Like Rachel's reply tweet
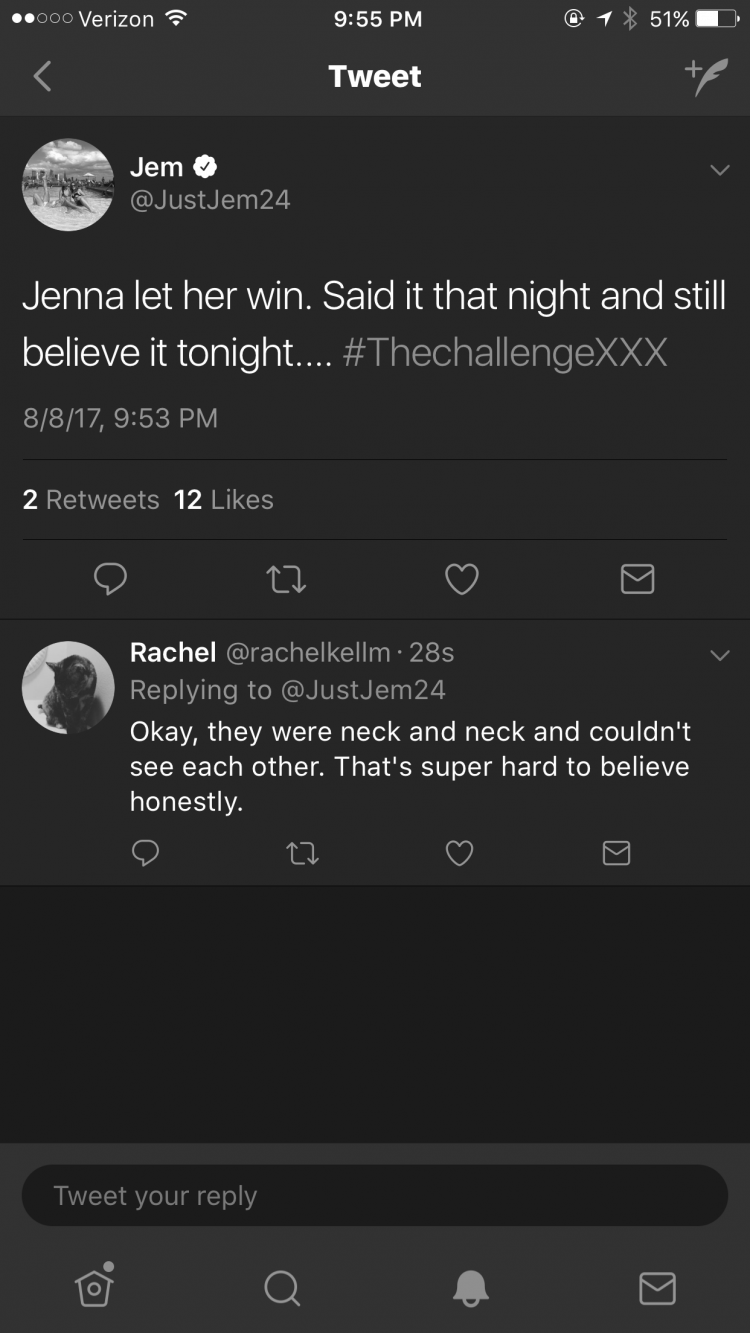This screenshot has height=1333, width=750. (459, 852)
